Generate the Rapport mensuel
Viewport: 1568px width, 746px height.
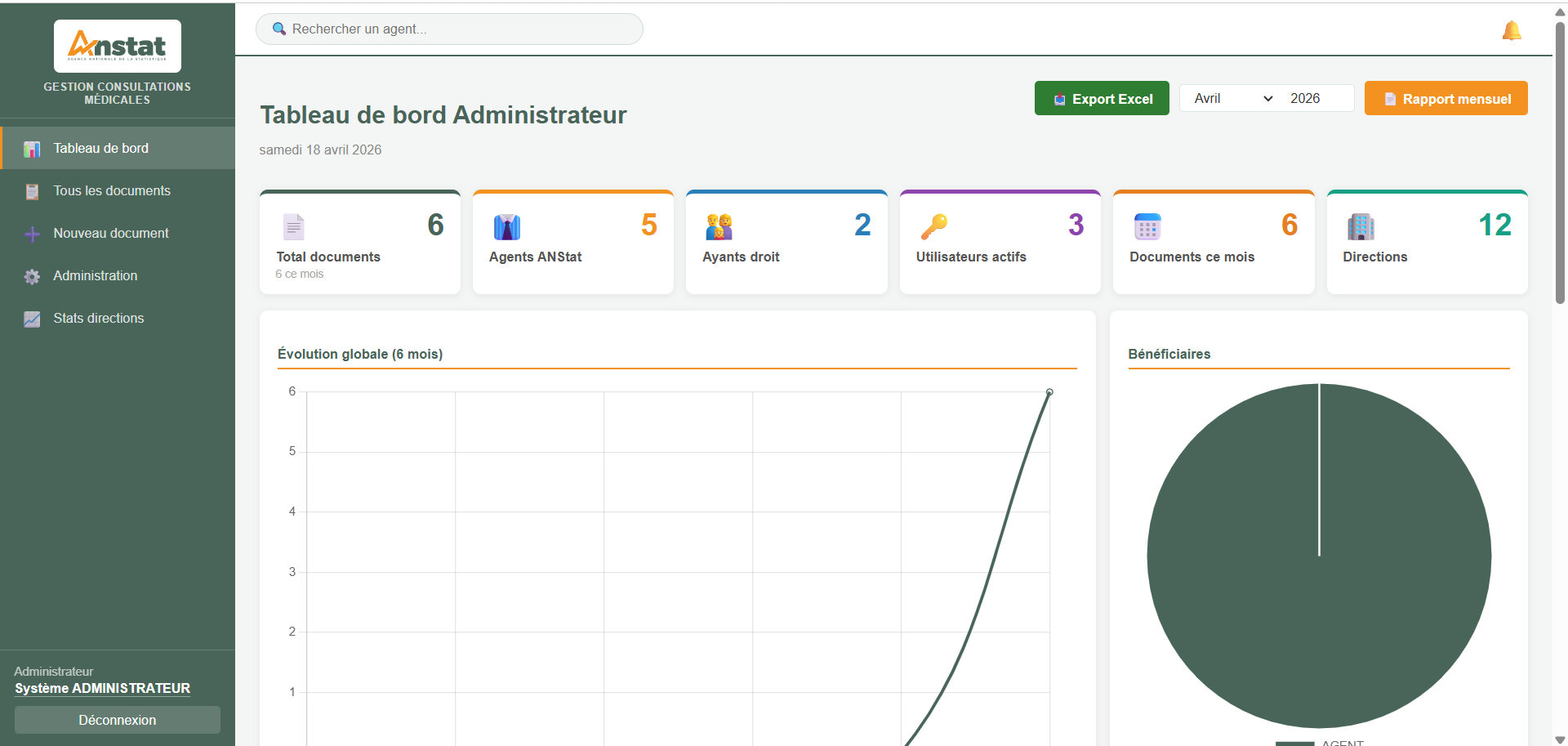coord(1445,99)
